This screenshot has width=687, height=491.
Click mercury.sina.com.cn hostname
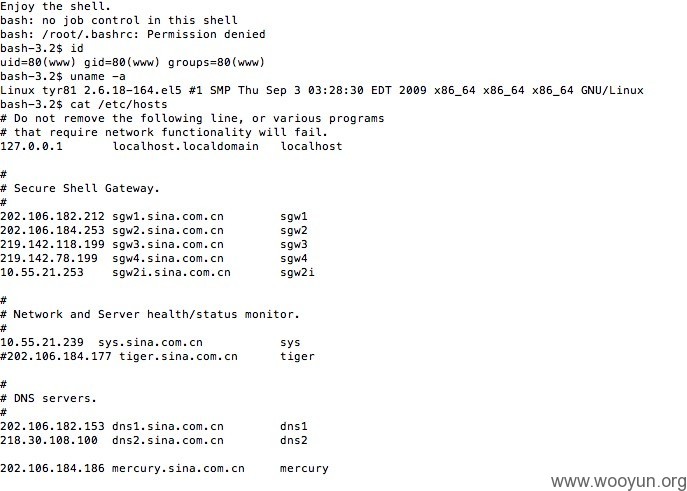coord(178,469)
